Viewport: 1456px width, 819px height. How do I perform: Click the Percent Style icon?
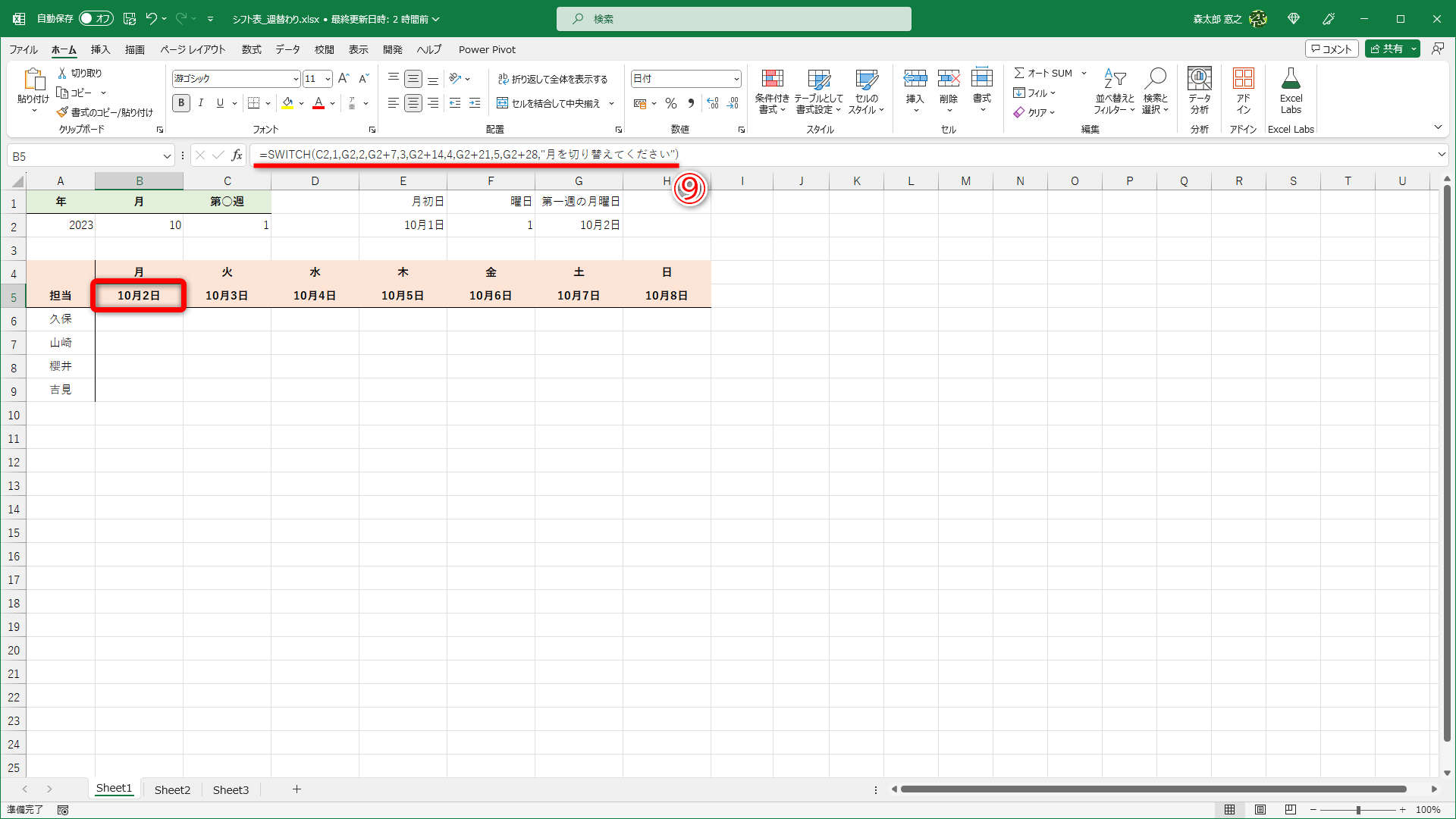[670, 103]
